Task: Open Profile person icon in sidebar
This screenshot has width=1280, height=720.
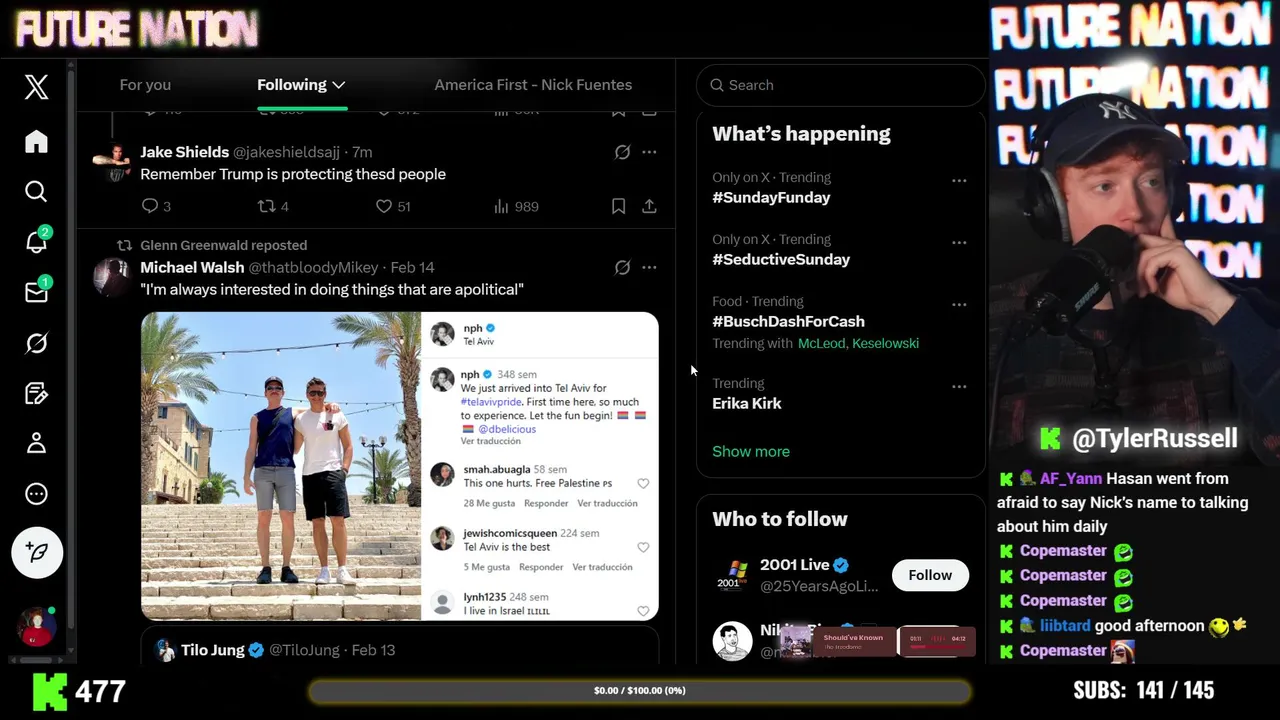Action: point(36,443)
